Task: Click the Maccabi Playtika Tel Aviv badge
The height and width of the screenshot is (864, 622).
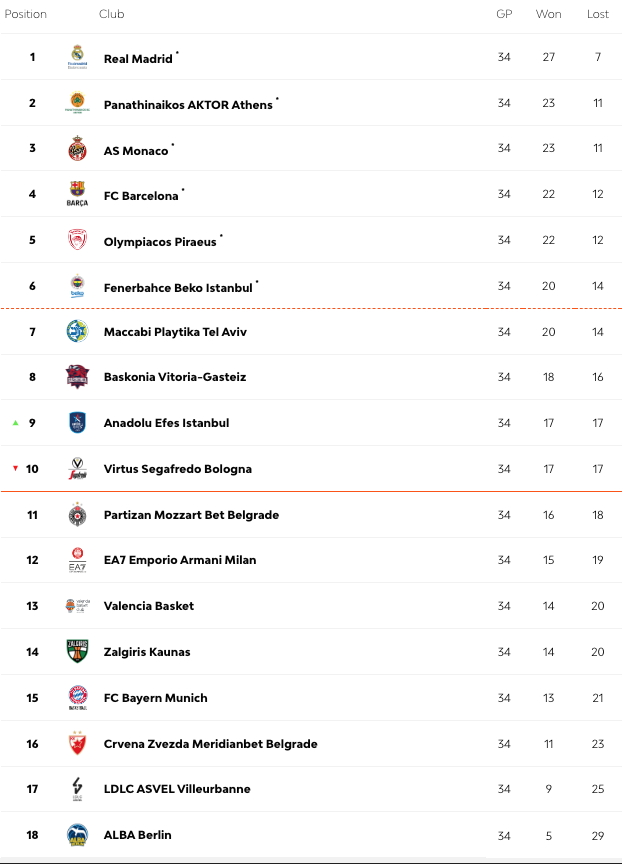Action: [79, 331]
